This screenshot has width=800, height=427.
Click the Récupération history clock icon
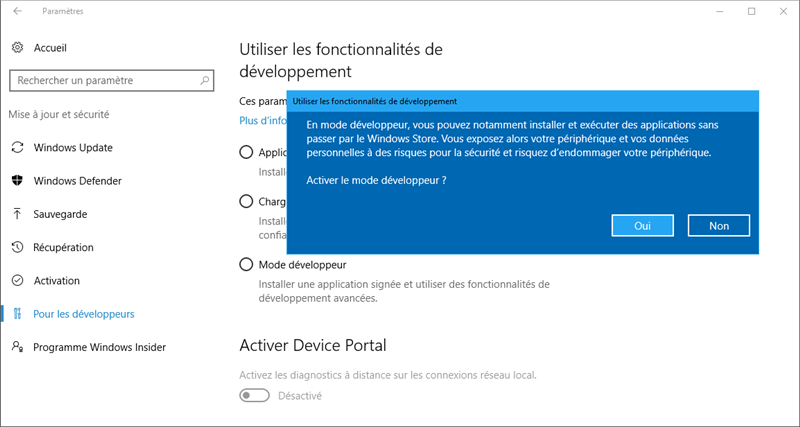pyautogui.click(x=17, y=247)
